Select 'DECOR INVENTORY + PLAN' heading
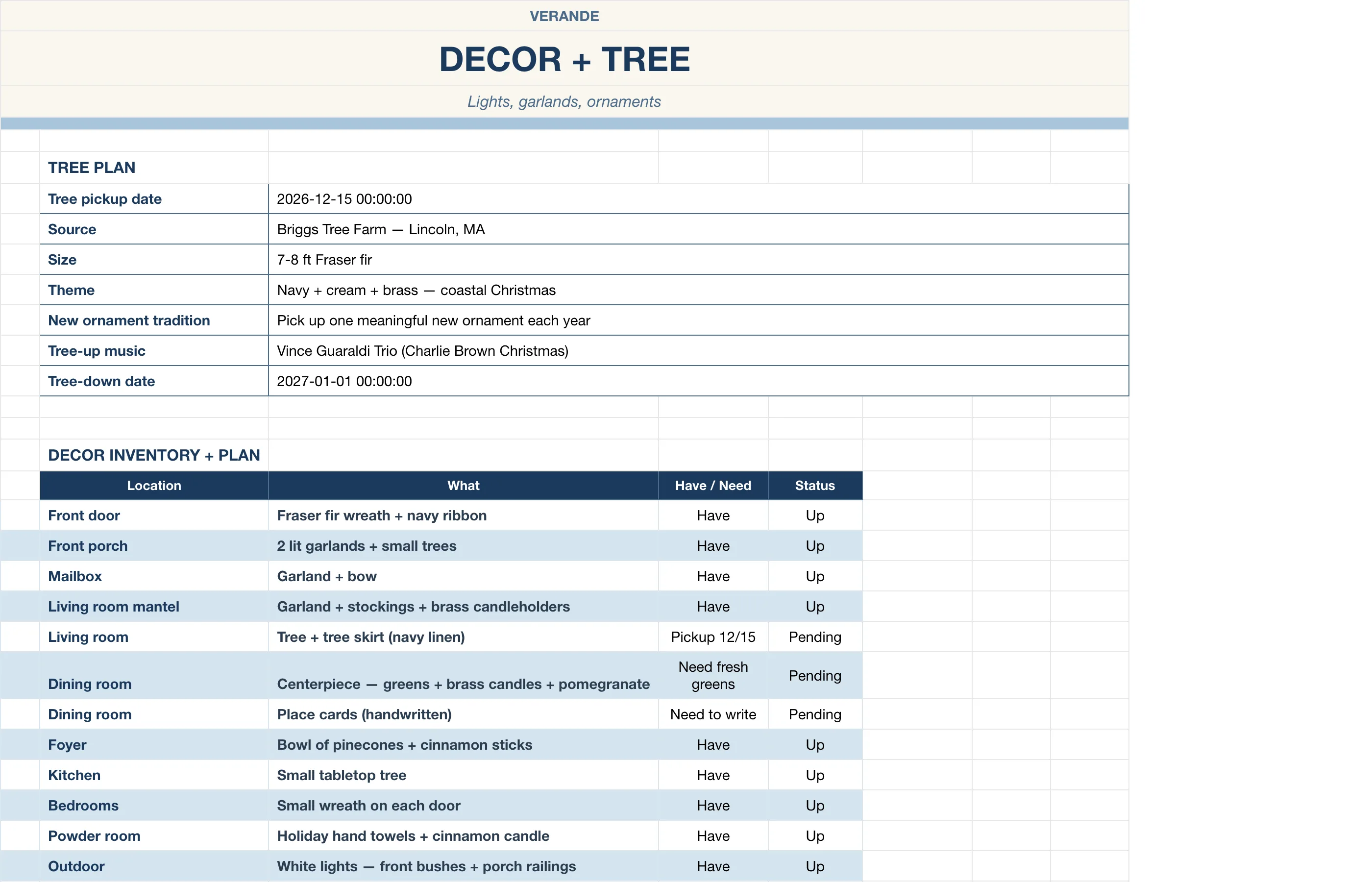 (x=154, y=455)
